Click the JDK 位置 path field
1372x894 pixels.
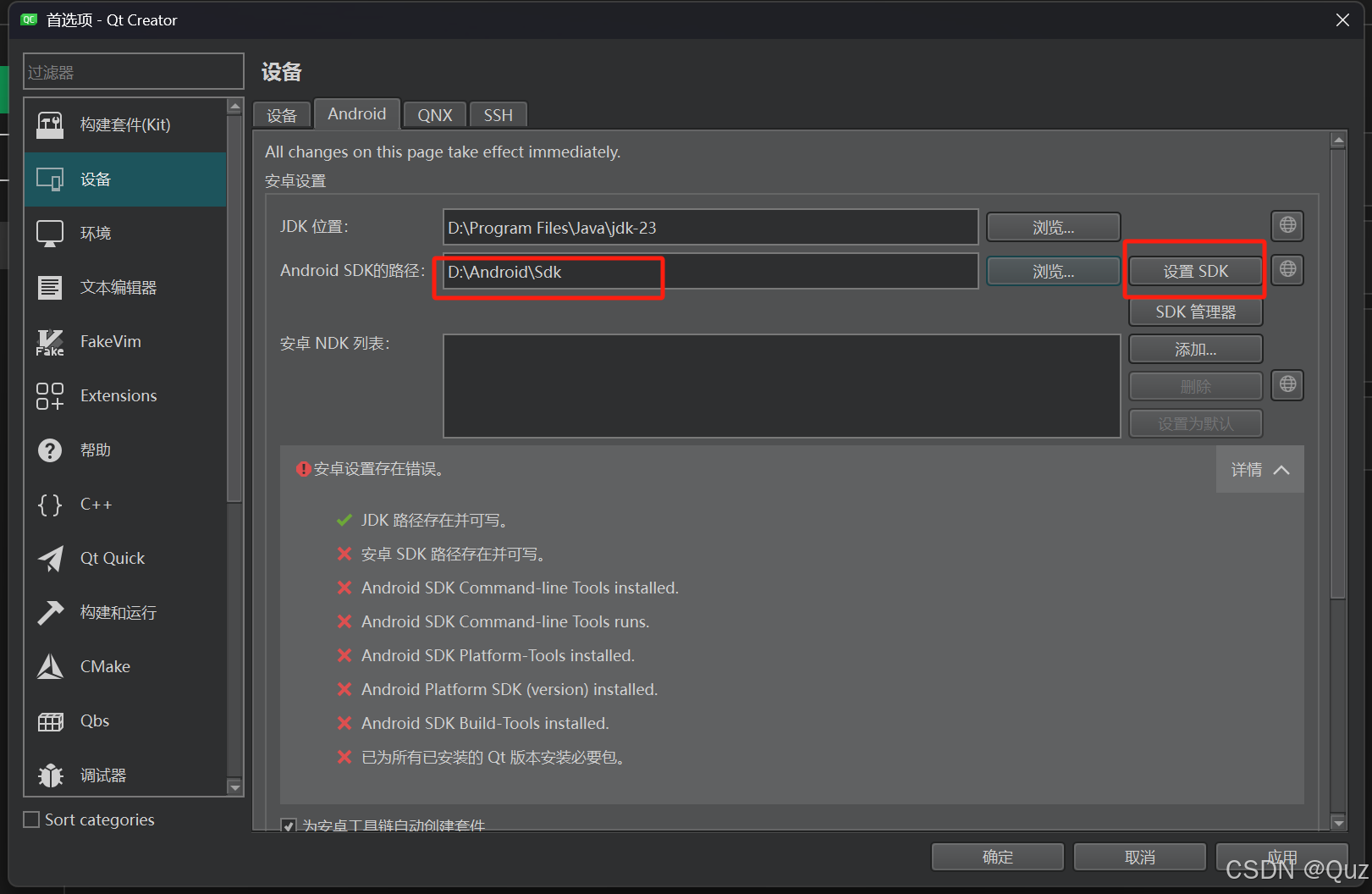point(711,227)
